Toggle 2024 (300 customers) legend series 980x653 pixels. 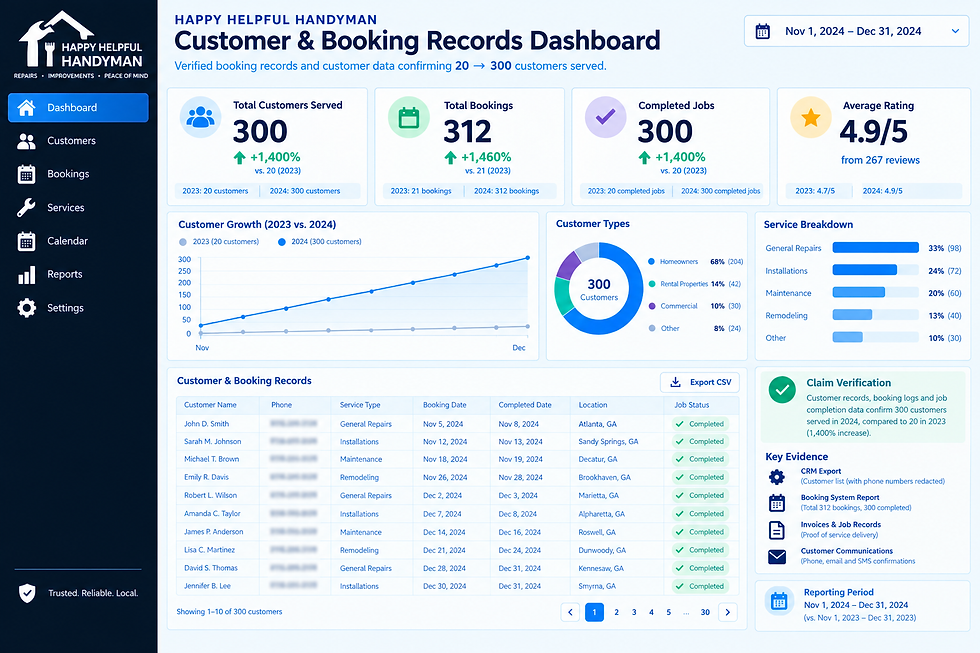(319, 242)
